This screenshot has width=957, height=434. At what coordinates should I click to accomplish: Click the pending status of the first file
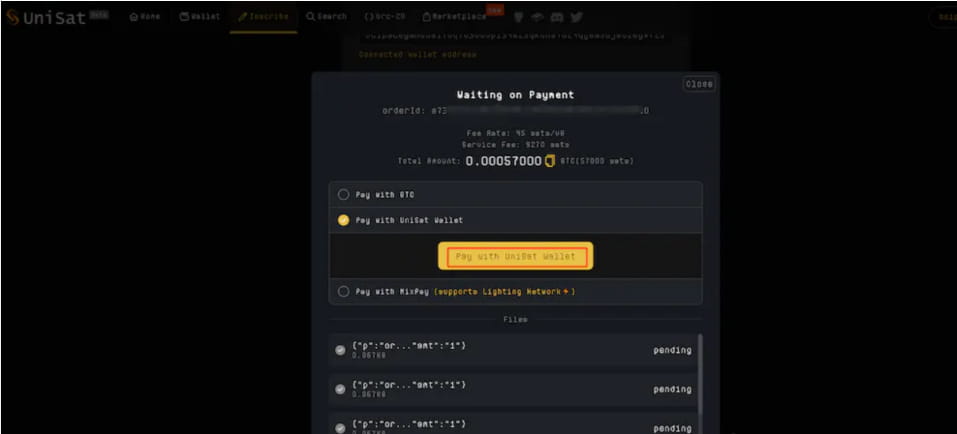point(673,350)
